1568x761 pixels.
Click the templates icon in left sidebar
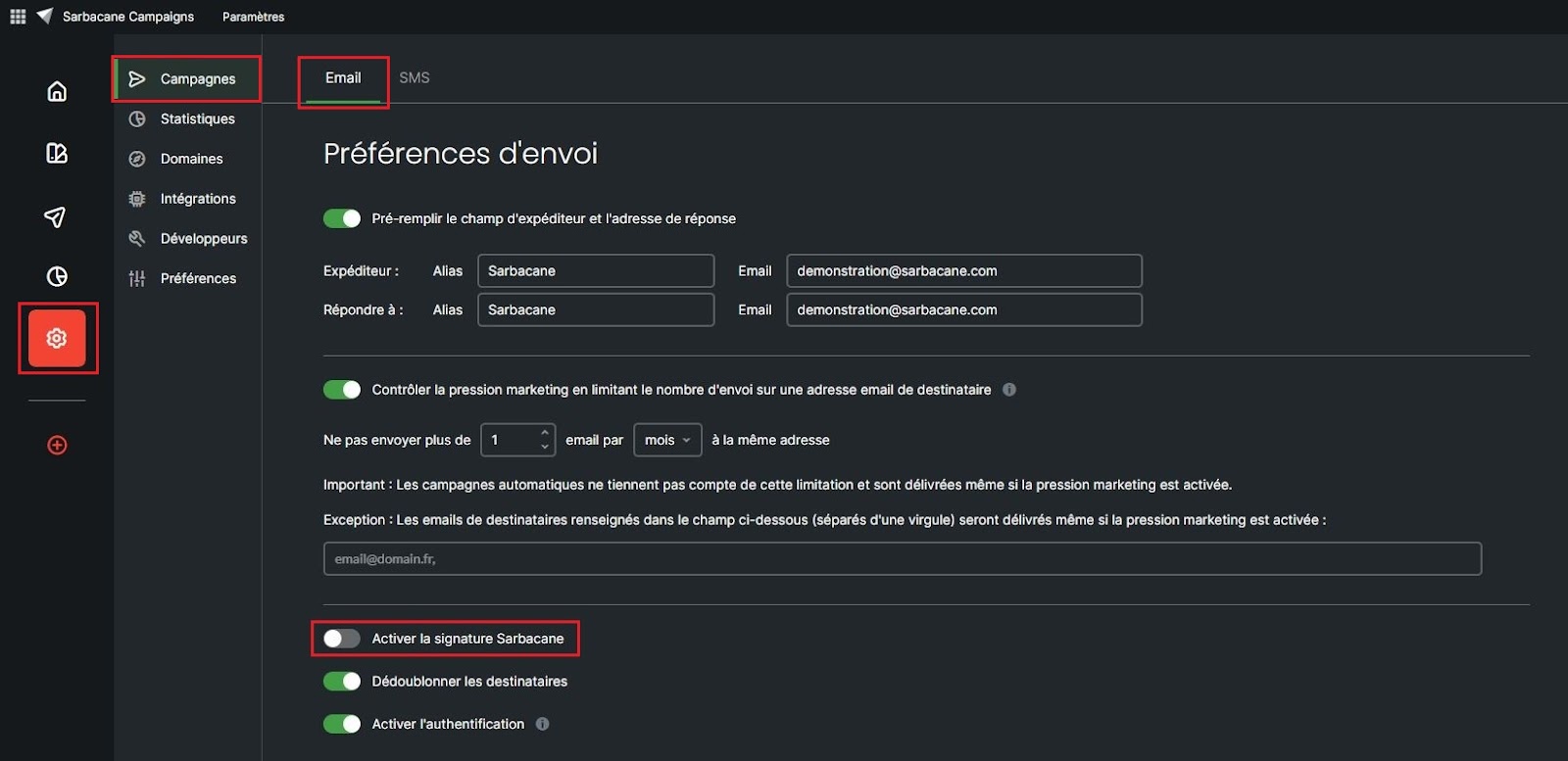(x=57, y=153)
